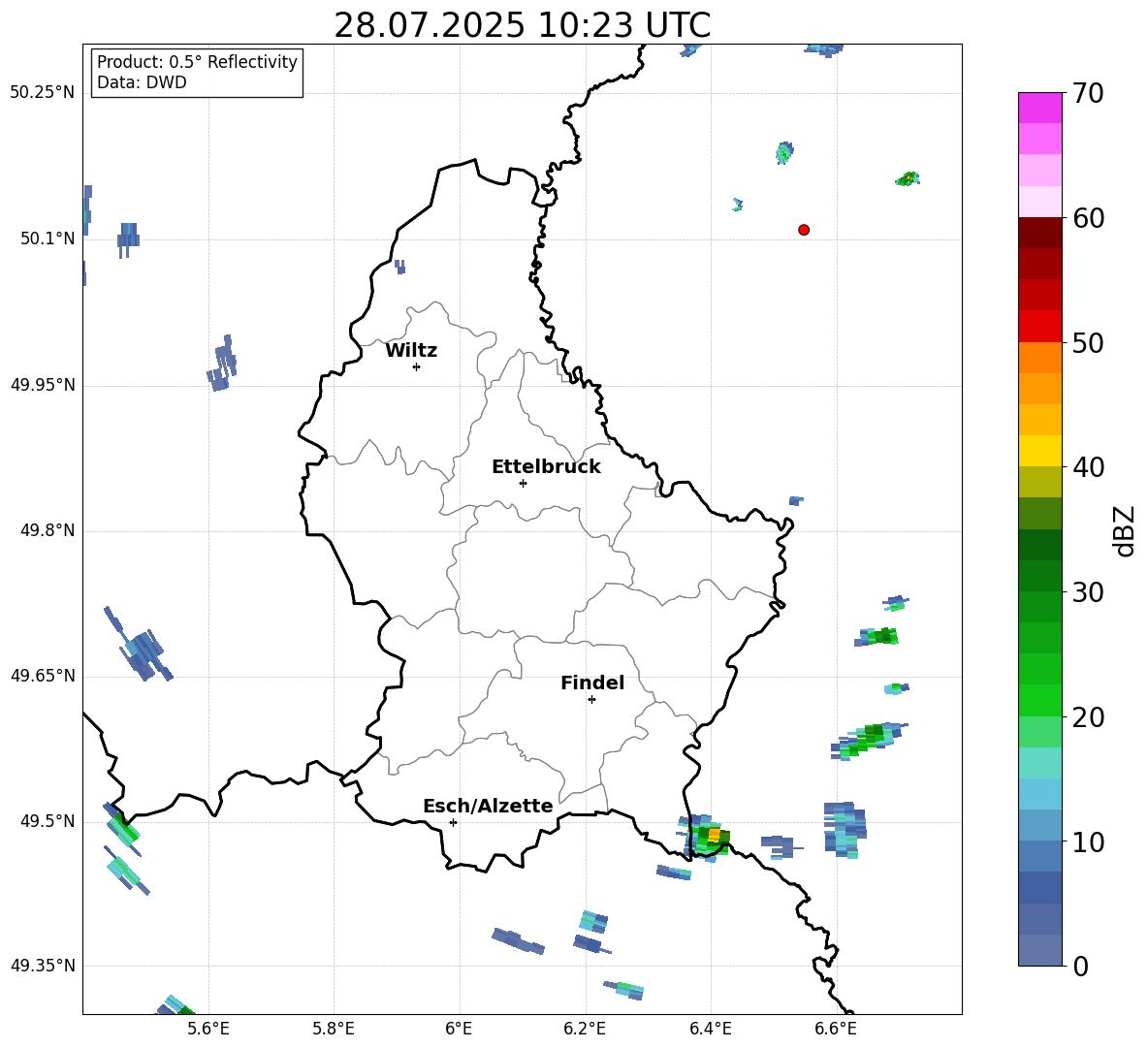Select the Findel city label
Viewport: 1148px width, 1048px height.
592,683
